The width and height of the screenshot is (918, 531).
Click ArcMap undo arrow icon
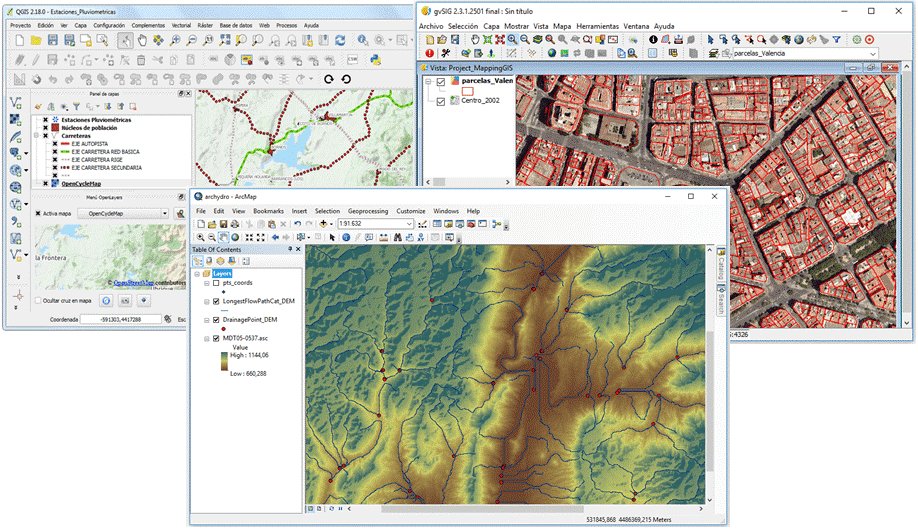(x=297, y=224)
